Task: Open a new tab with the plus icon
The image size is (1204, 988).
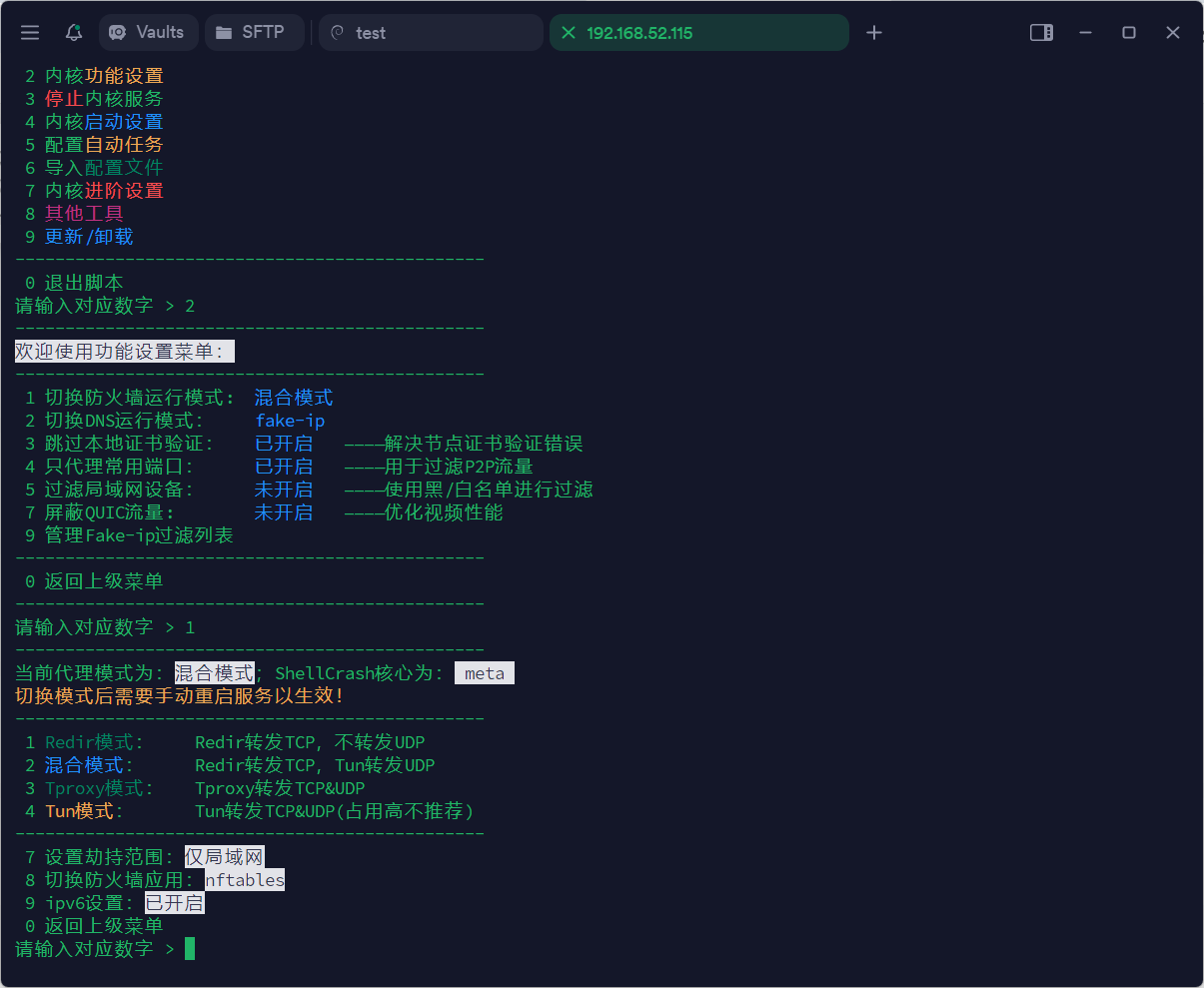Action: [x=873, y=32]
